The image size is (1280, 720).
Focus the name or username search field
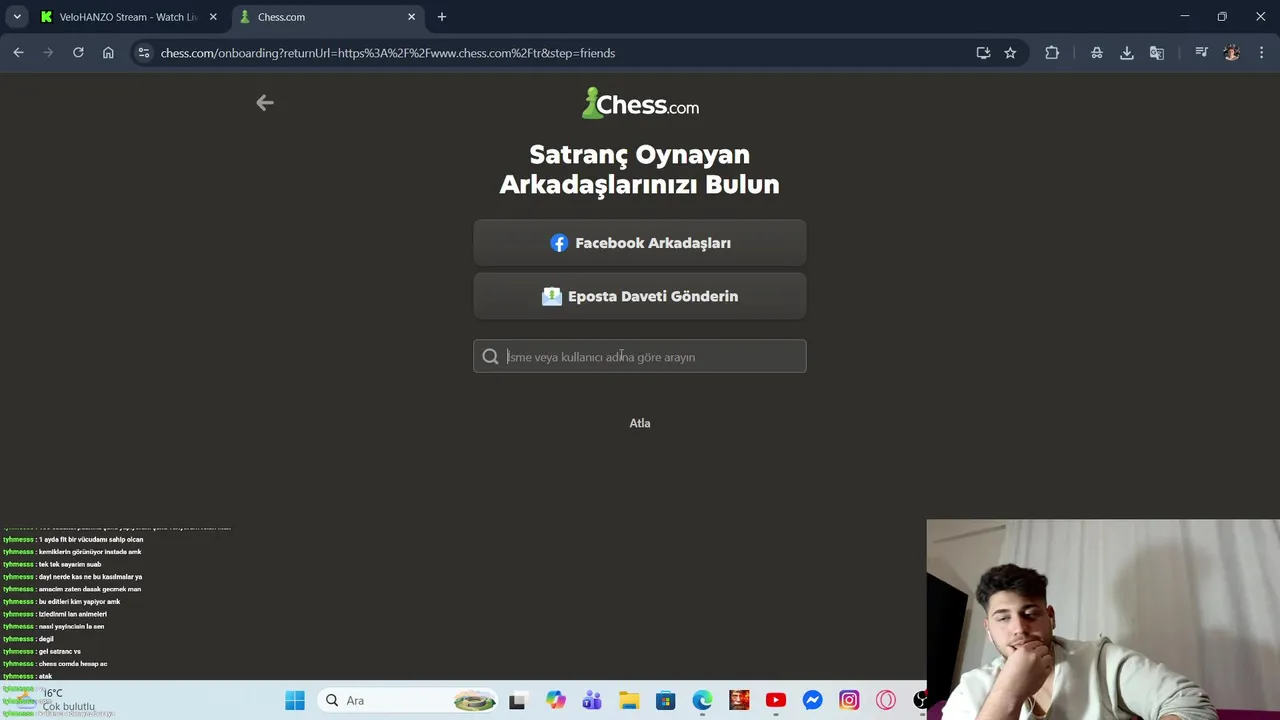click(x=640, y=357)
